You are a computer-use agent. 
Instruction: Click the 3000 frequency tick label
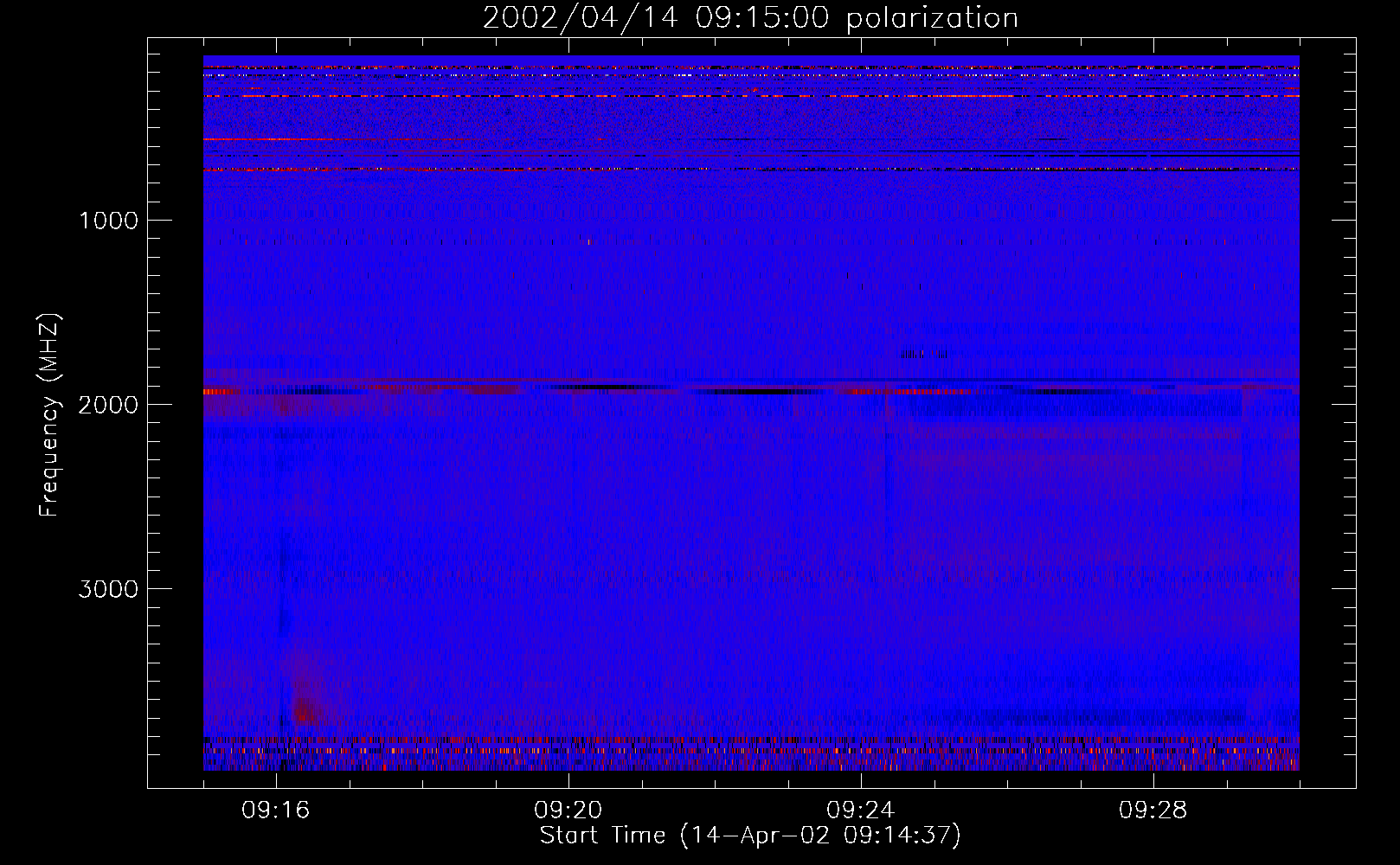click(x=108, y=589)
